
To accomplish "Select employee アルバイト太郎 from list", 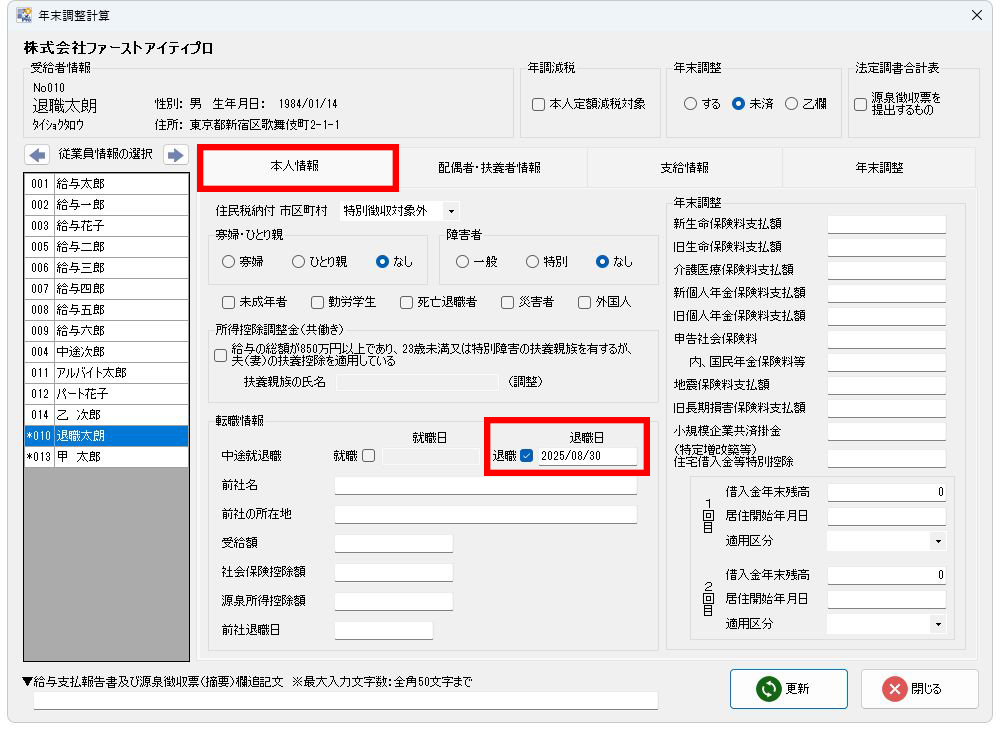I will point(106,373).
